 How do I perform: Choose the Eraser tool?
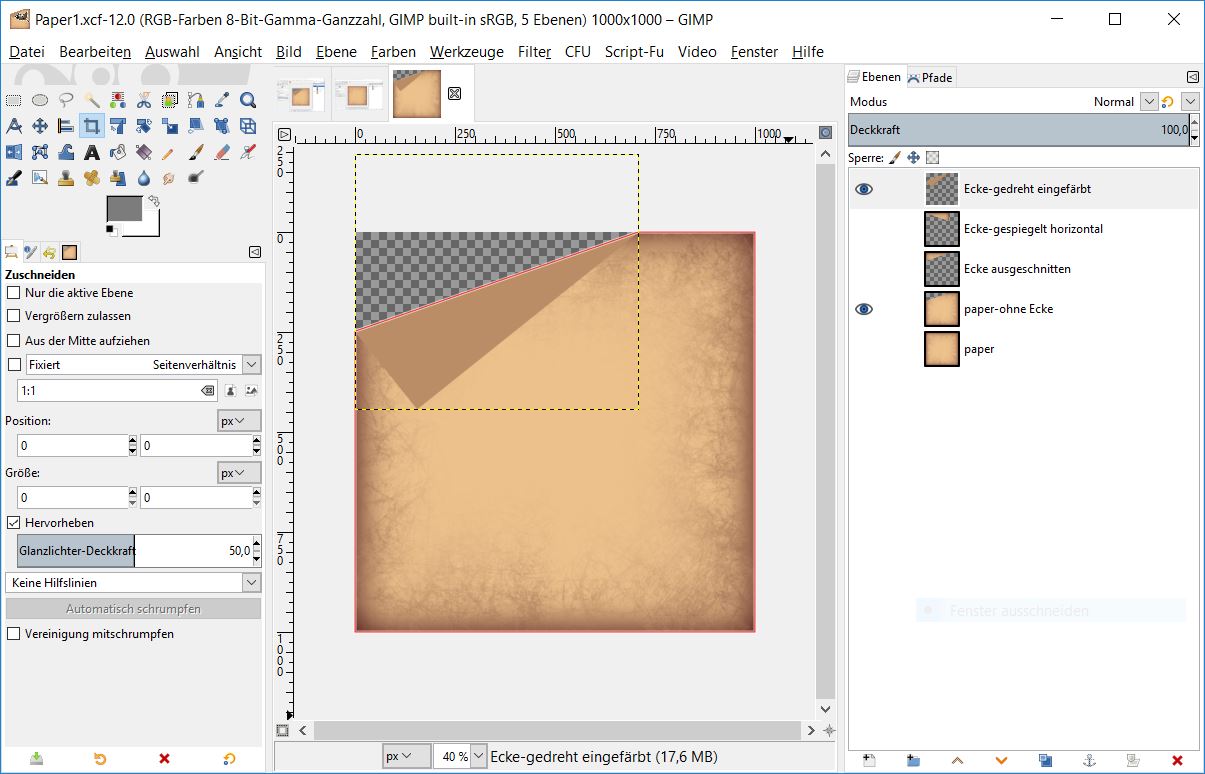click(x=222, y=152)
